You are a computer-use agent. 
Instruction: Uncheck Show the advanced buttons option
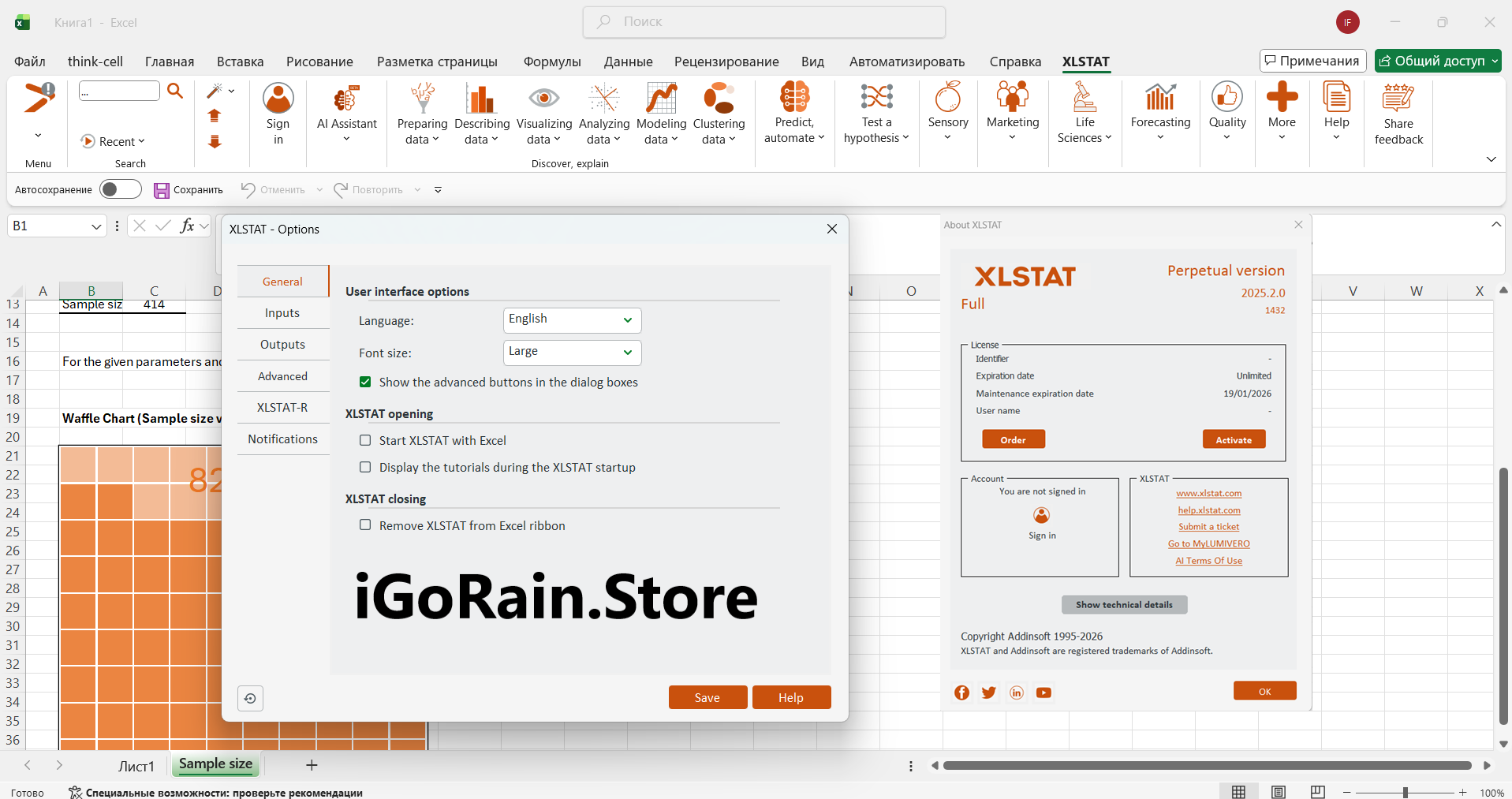(x=365, y=383)
